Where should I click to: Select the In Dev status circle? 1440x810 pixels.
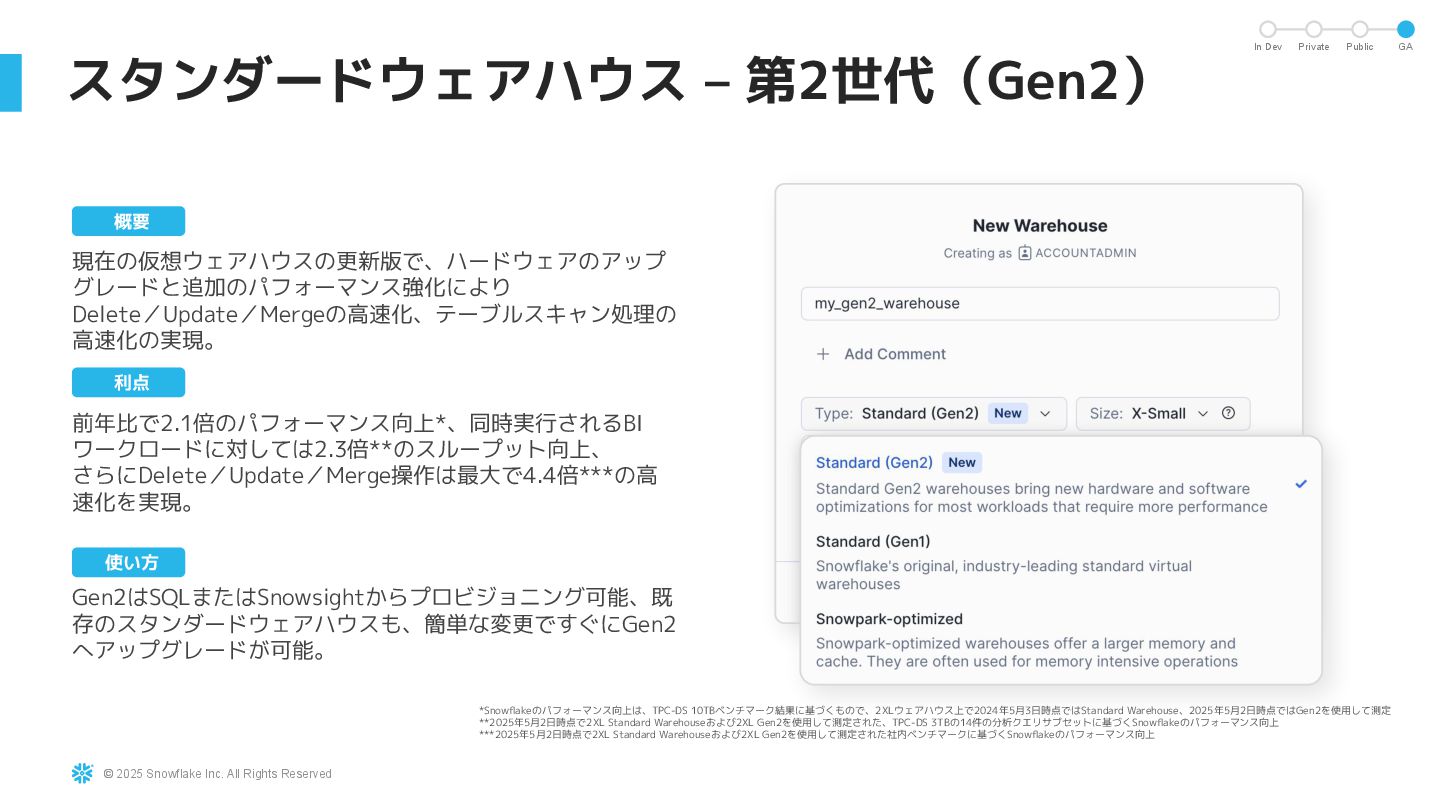(x=1268, y=29)
